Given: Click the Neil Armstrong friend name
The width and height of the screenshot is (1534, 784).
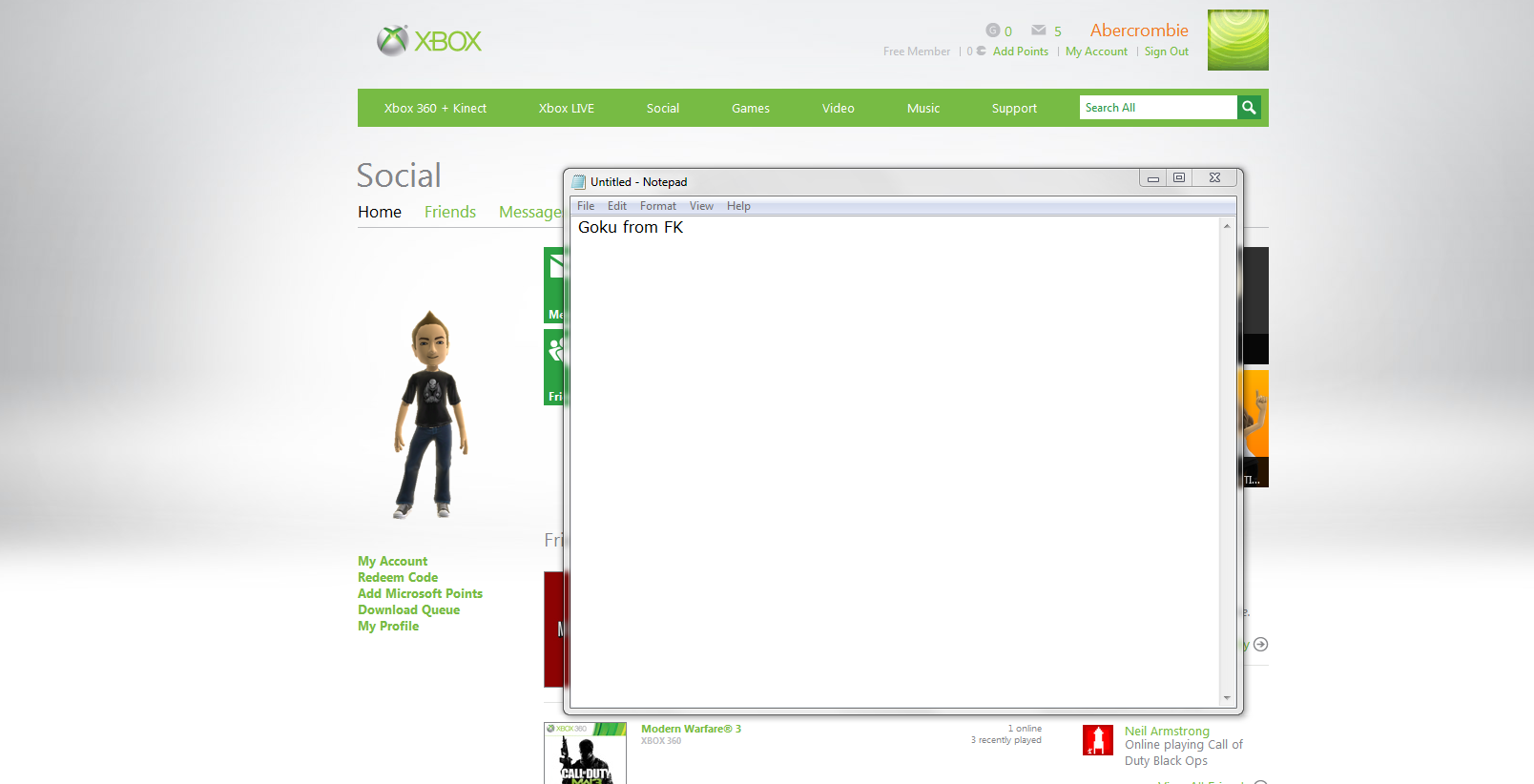Looking at the screenshot, I should [1167, 732].
